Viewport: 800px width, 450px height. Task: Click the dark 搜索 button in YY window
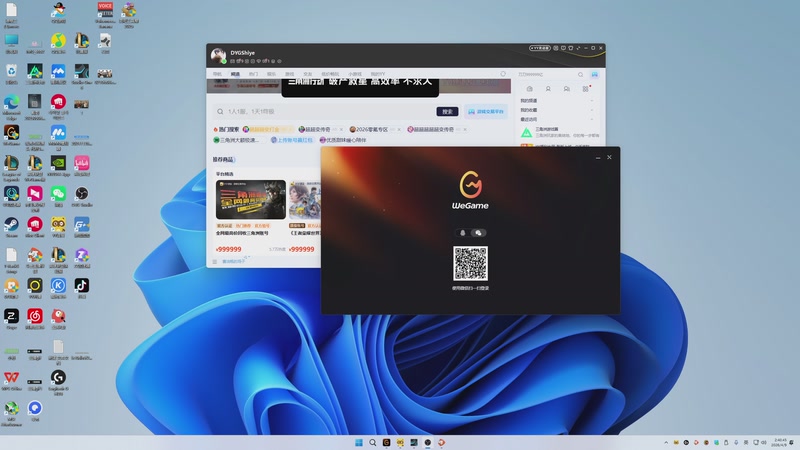tap(447, 111)
